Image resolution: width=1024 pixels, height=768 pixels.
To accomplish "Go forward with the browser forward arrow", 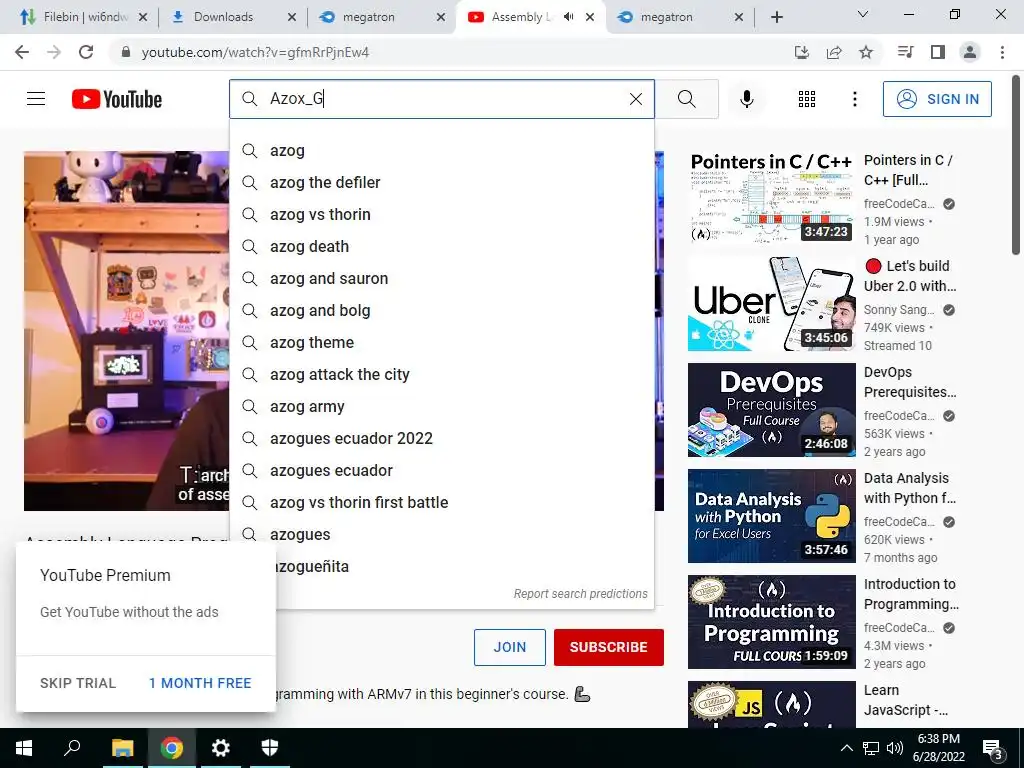I will pos(54,52).
